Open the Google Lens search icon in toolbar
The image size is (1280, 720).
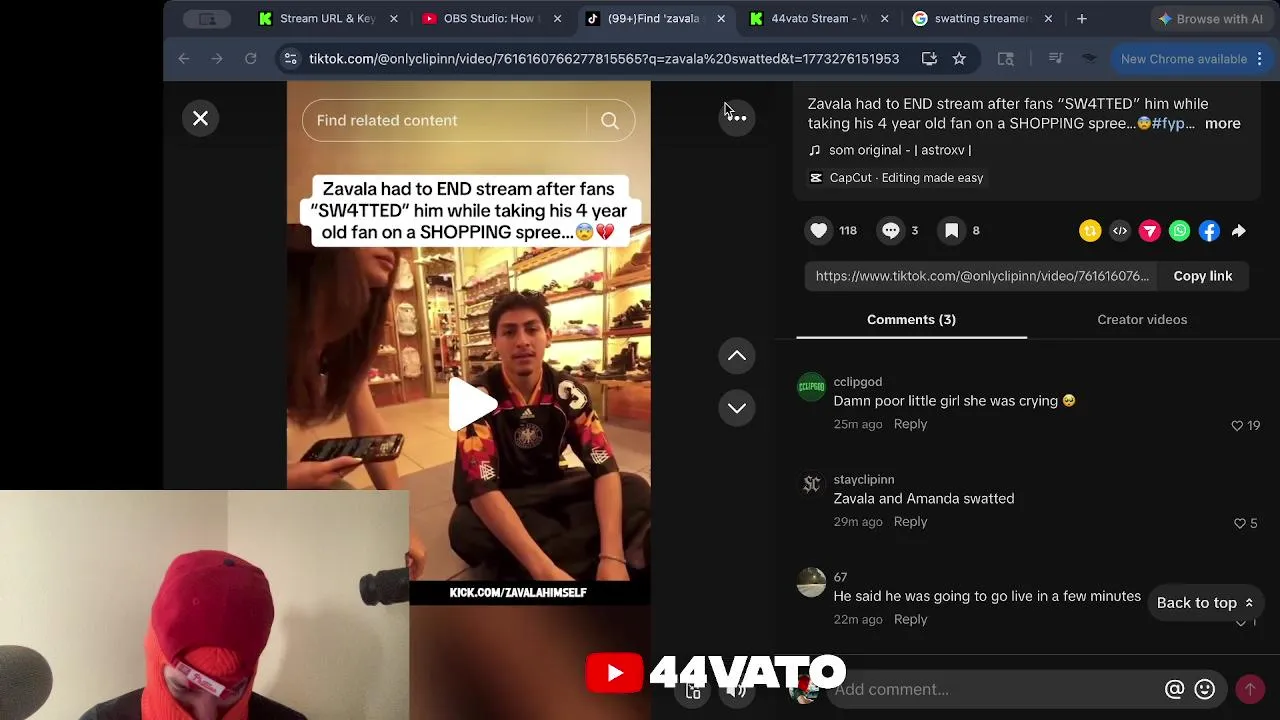point(1006,59)
